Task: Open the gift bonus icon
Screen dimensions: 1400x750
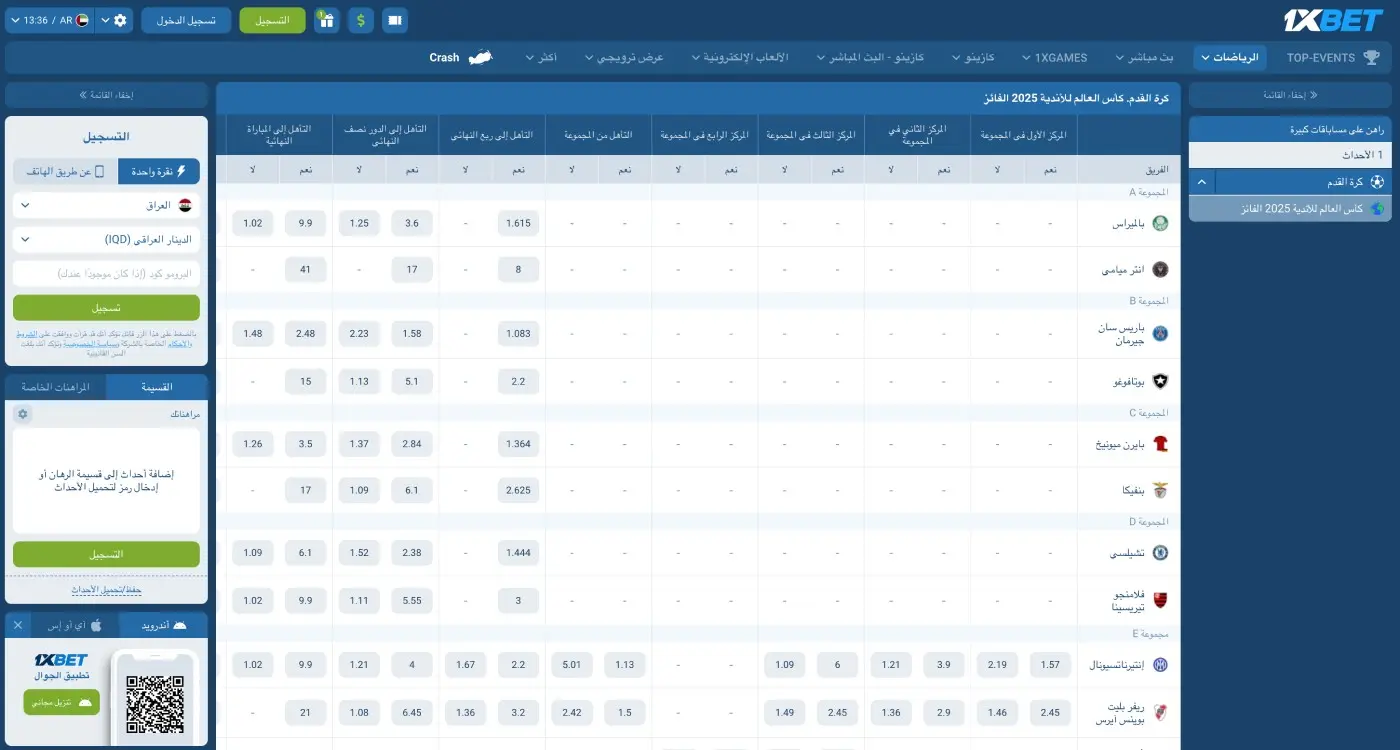Action: point(326,20)
